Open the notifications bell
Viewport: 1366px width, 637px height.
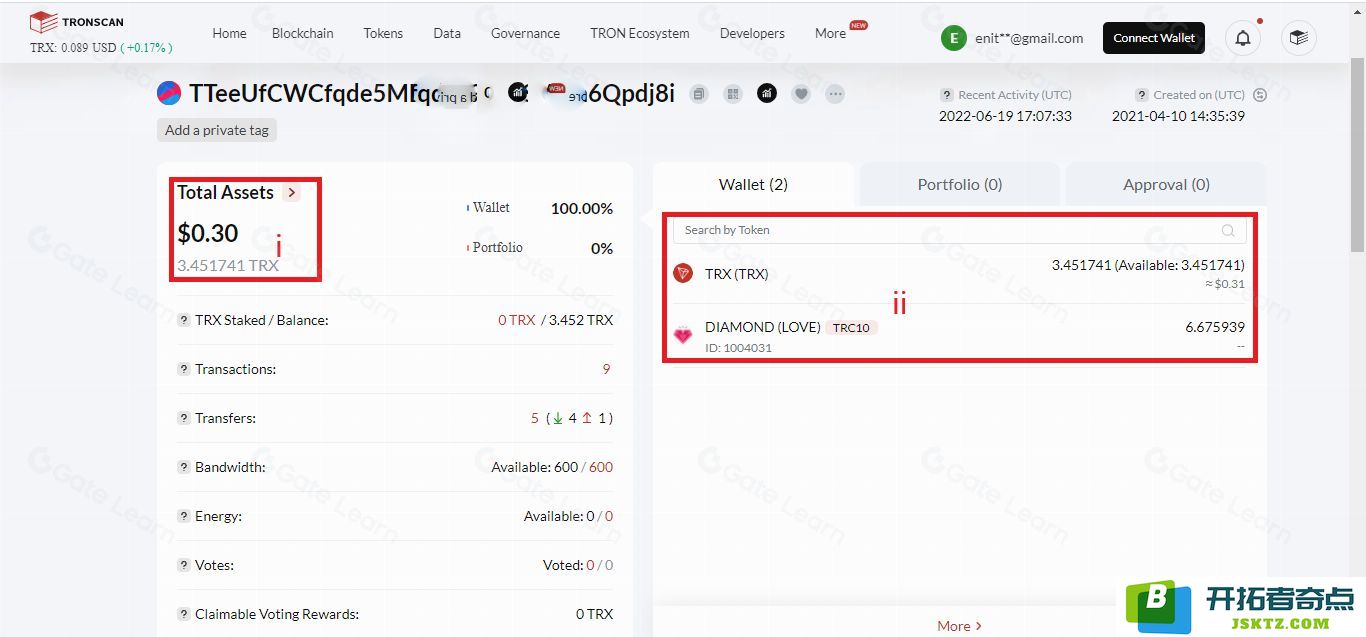point(1243,38)
